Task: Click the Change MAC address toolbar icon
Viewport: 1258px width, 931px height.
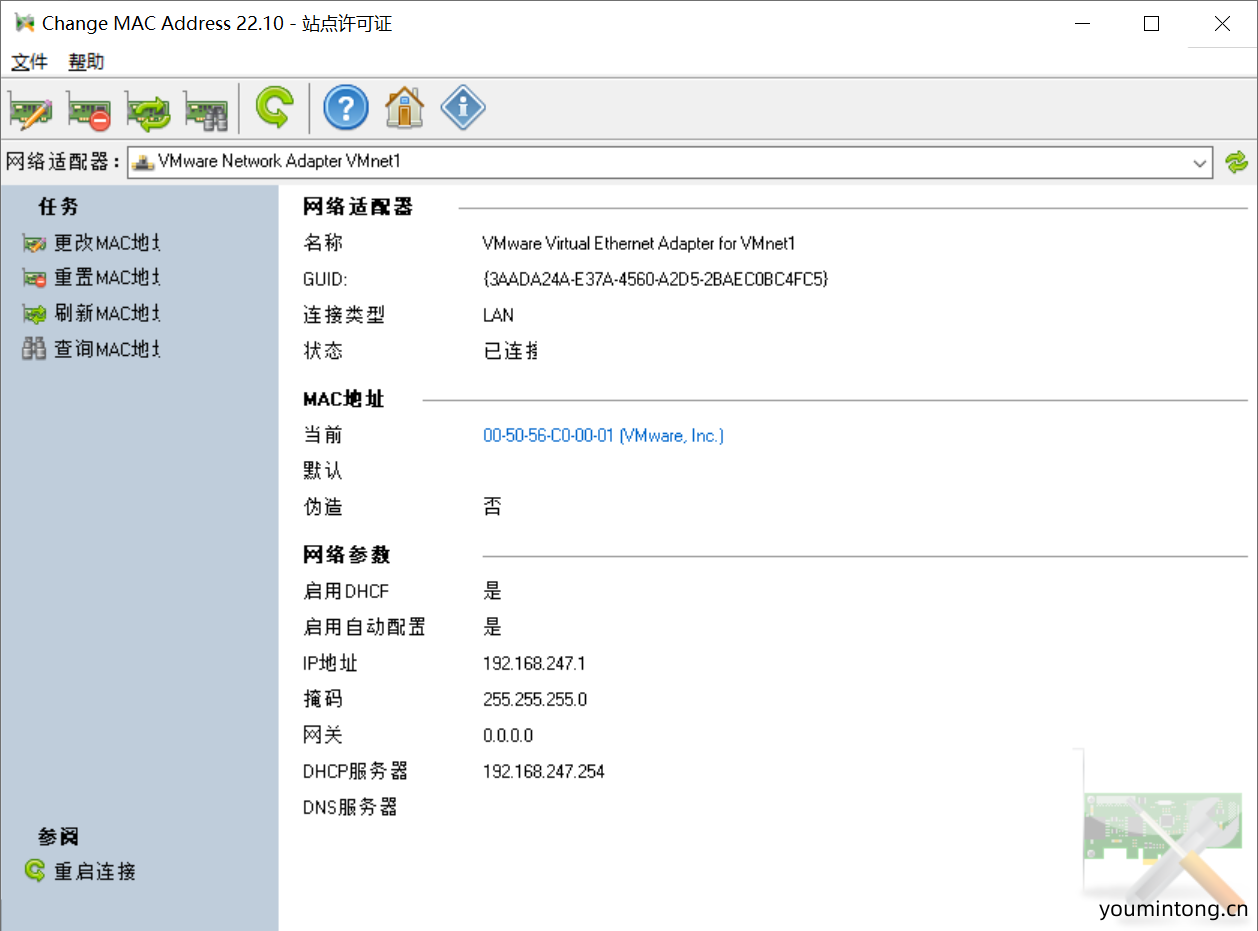Action: (30, 108)
